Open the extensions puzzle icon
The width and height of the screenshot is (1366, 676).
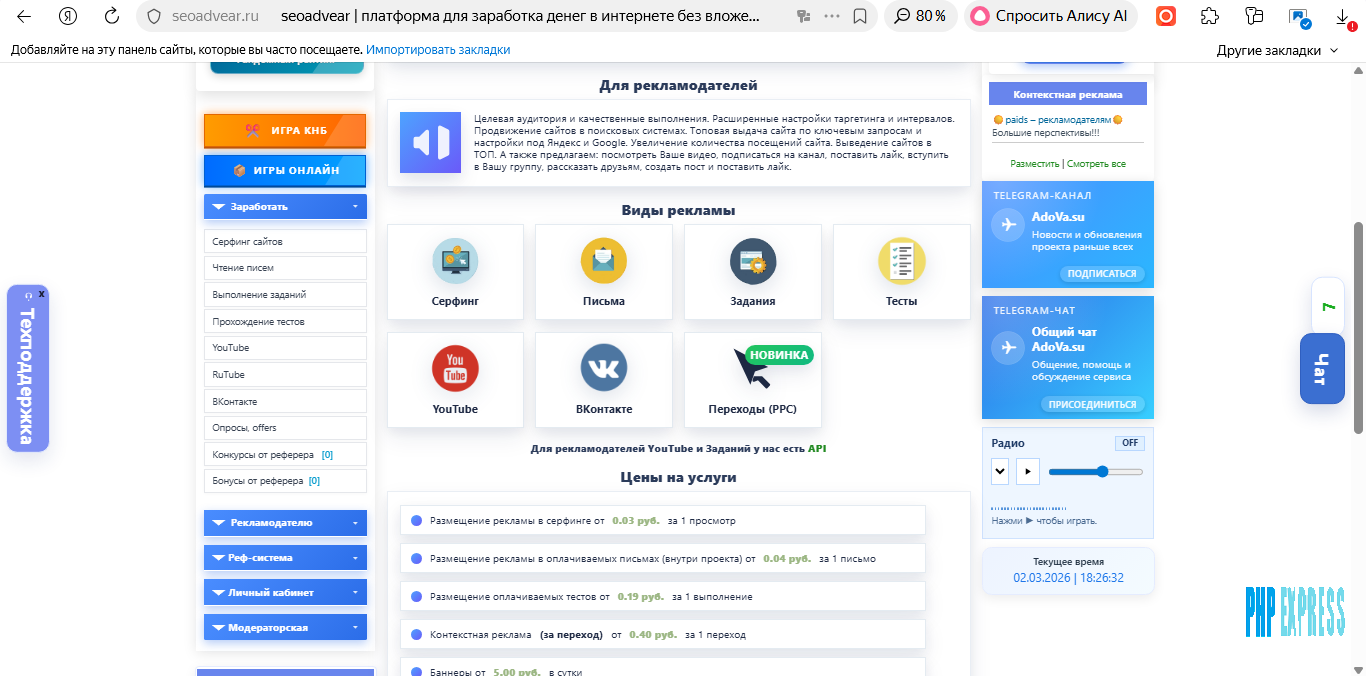pyautogui.click(x=1210, y=16)
